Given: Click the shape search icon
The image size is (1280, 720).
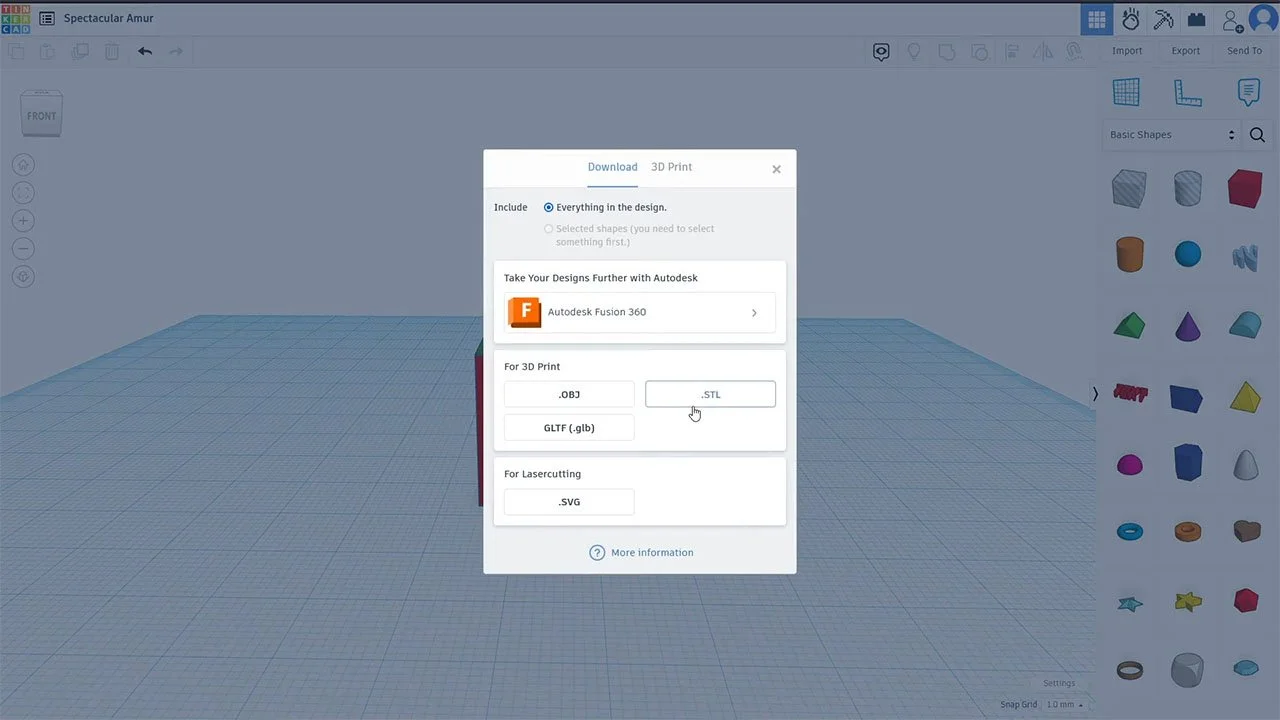Looking at the screenshot, I should (1257, 134).
